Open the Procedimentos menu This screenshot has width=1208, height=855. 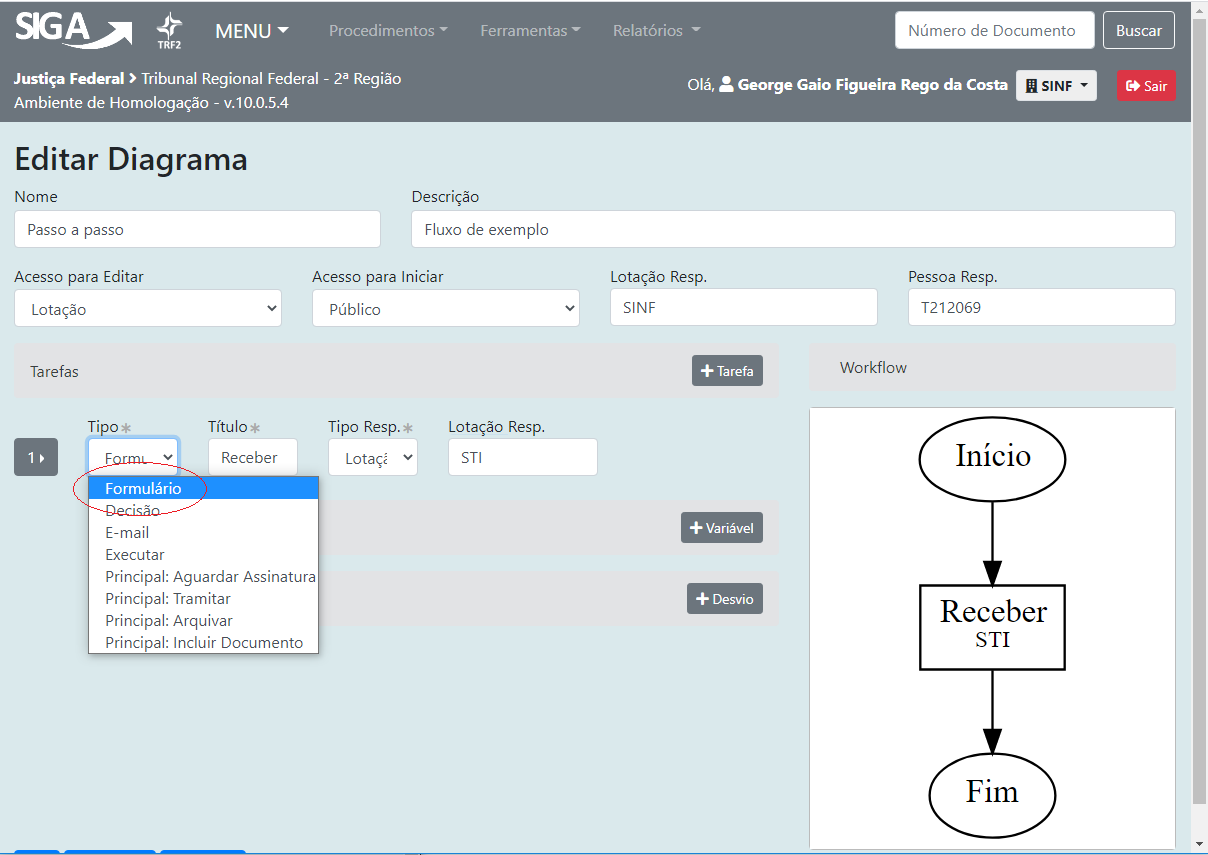click(388, 31)
